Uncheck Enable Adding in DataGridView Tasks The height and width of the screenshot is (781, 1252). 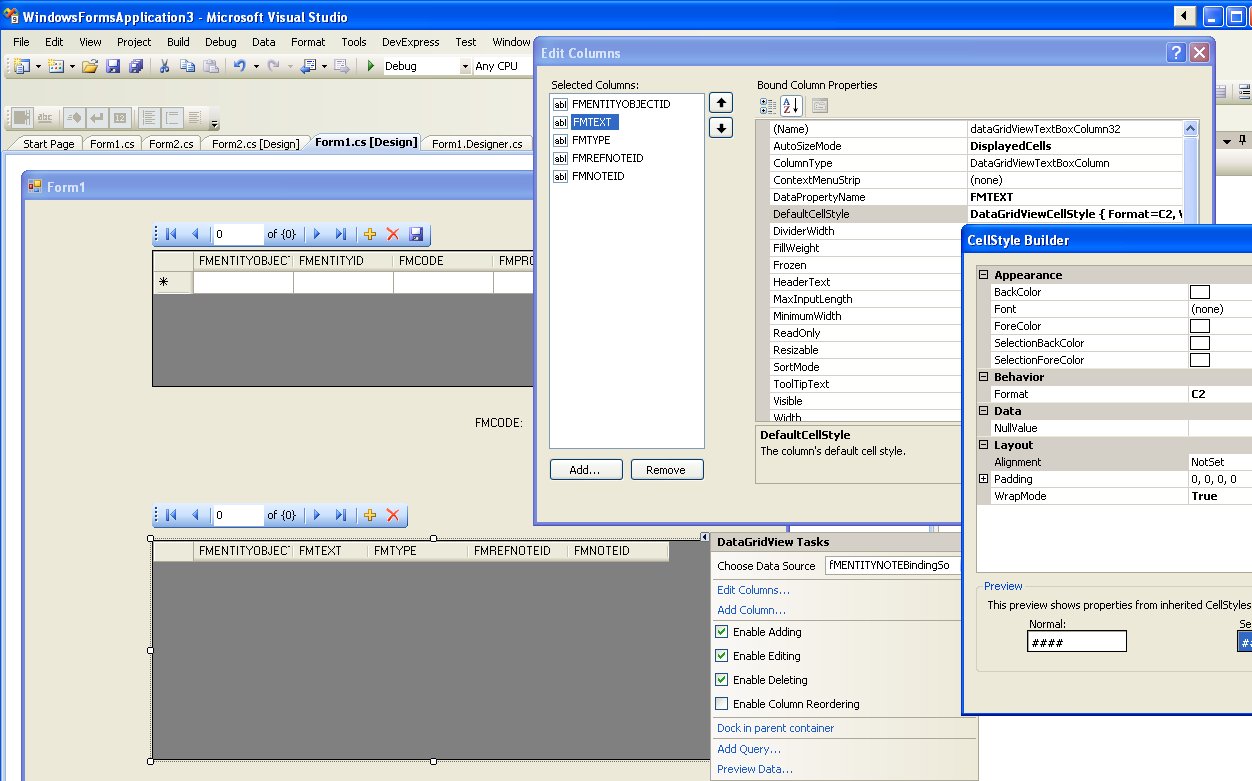721,631
